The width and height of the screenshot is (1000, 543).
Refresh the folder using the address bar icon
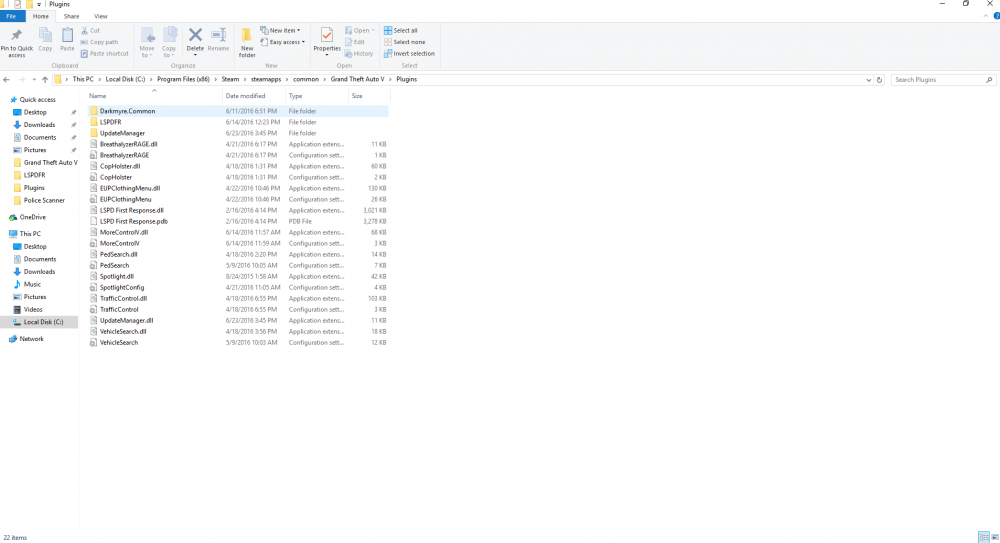click(x=879, y=80)
